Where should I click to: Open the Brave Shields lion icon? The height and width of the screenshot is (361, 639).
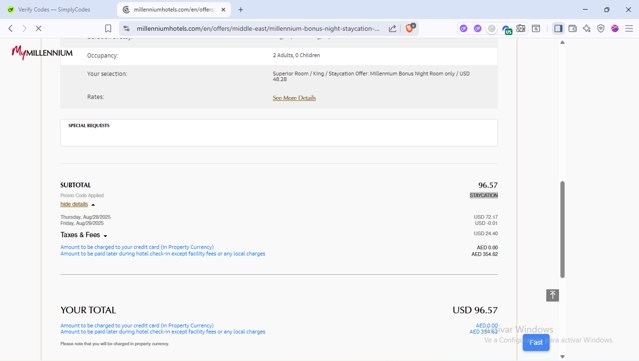point(410,28)
